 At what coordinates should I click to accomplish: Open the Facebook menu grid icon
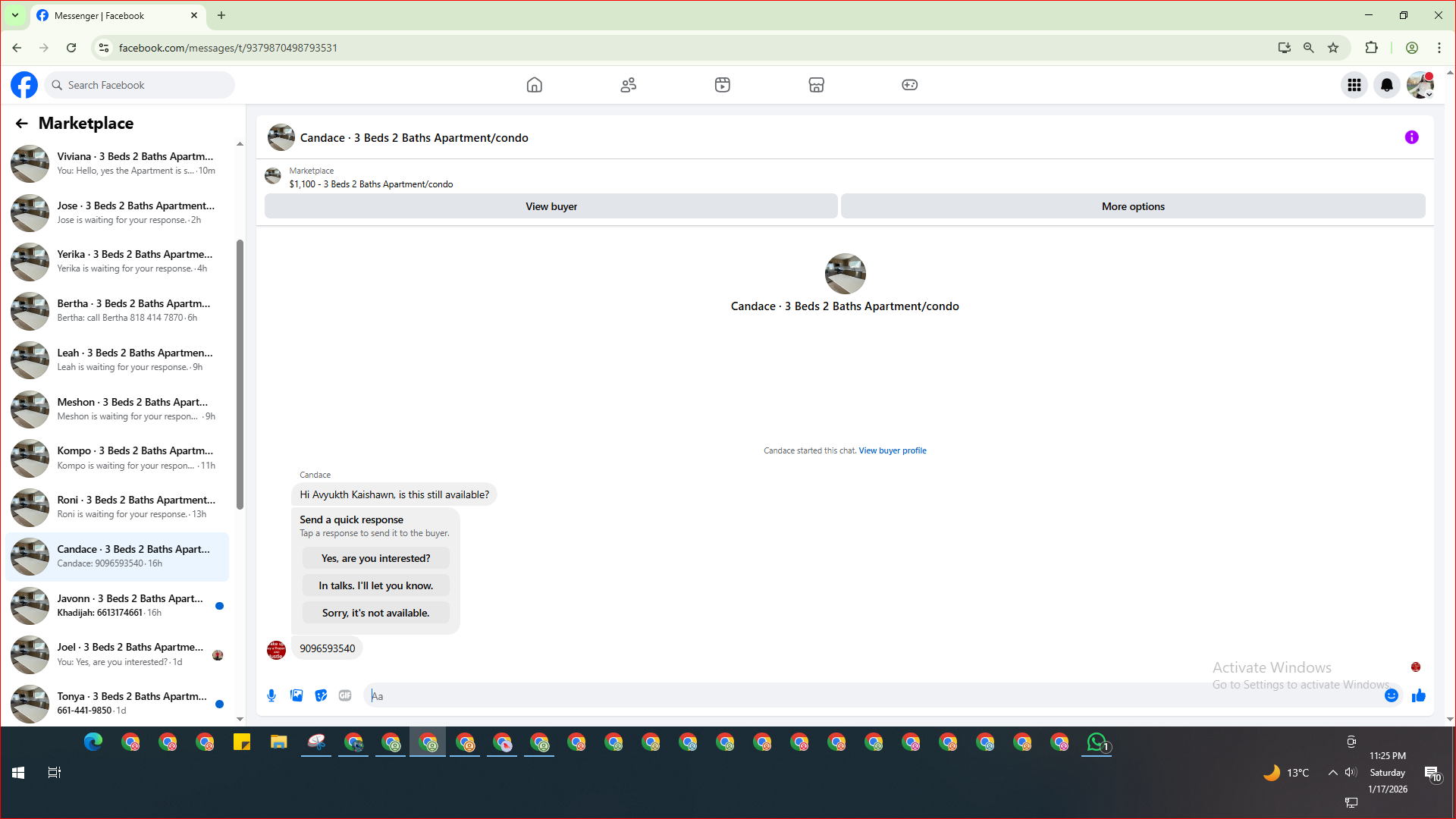tap(1354, 85)
